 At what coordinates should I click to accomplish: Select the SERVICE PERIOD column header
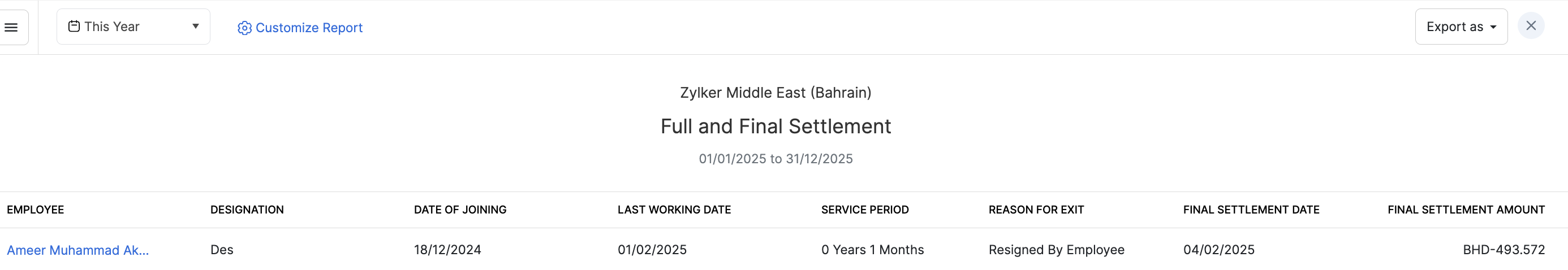pos(865,210)
